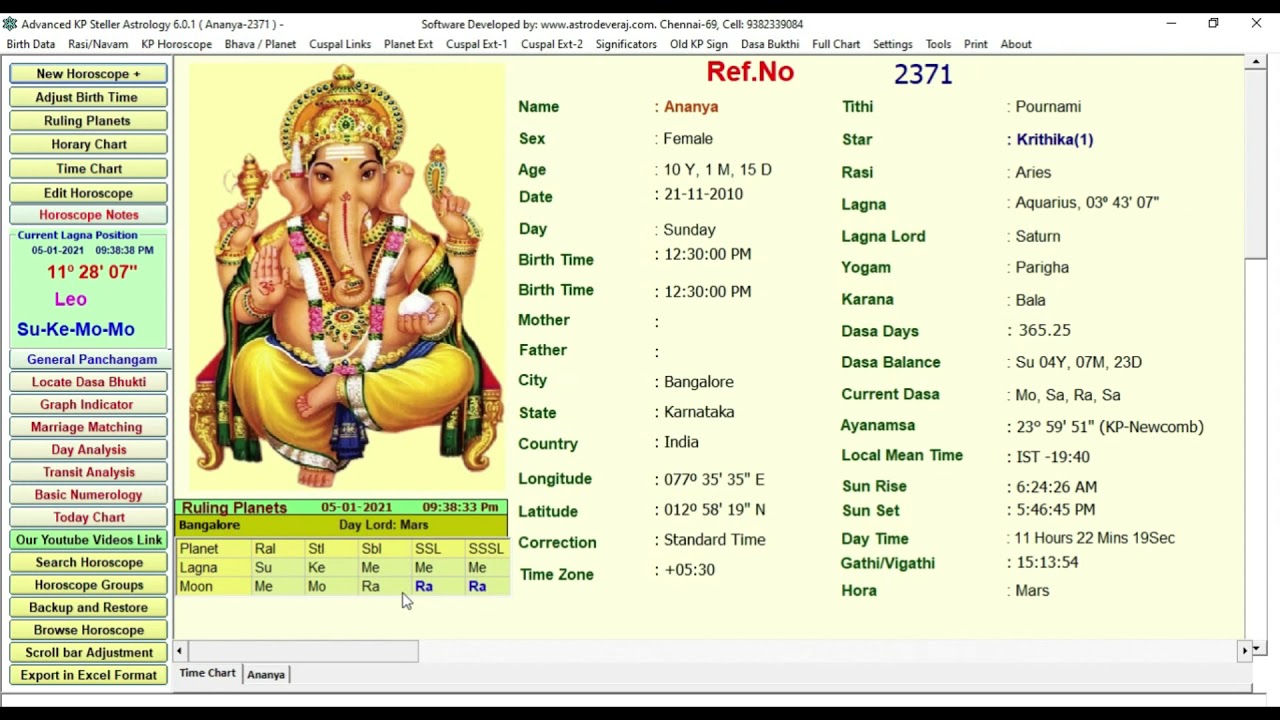
Task: Select the Time Chart tab
Action: coord(207,674)
